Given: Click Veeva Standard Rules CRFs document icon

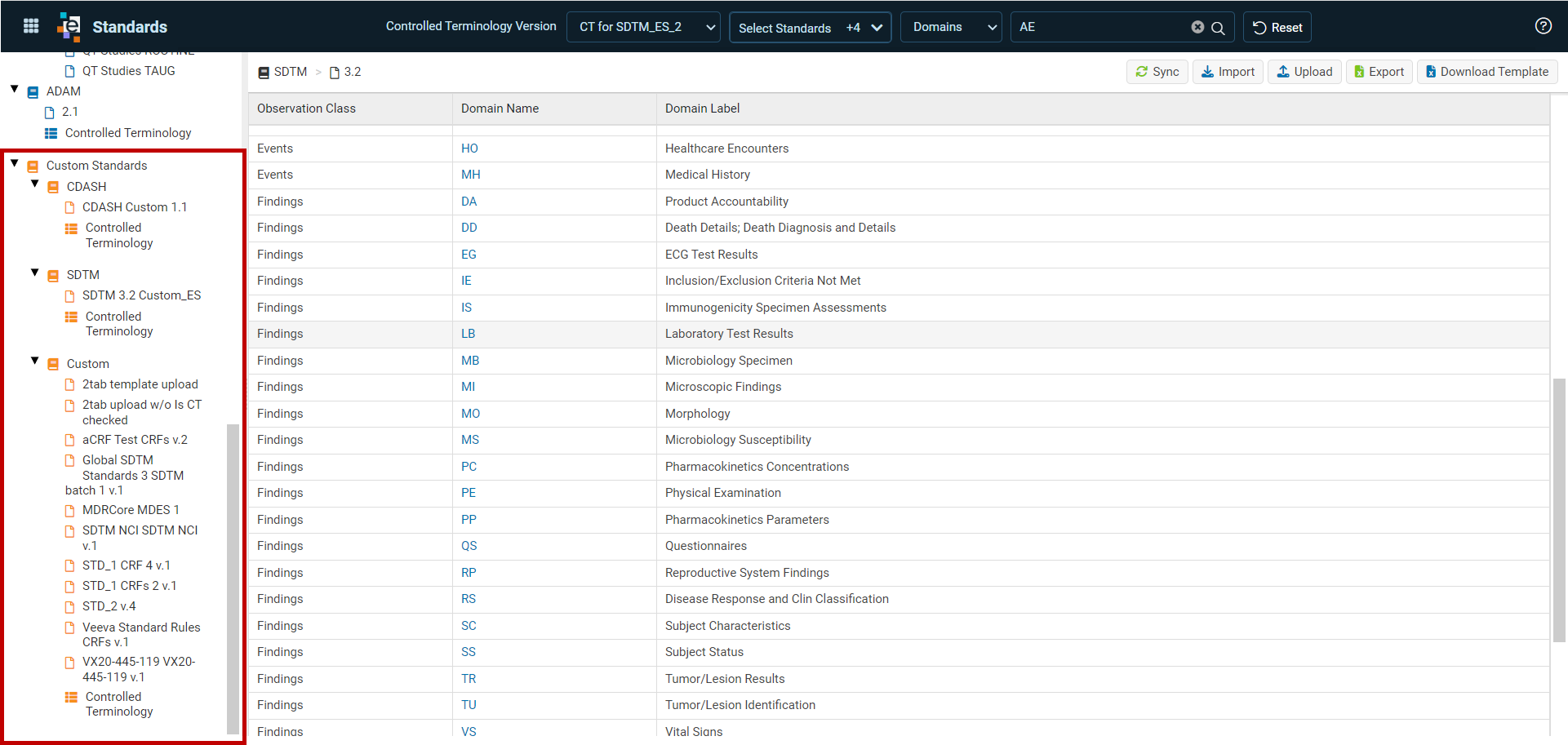Looking at the screenshot, I should click(70, 628).
